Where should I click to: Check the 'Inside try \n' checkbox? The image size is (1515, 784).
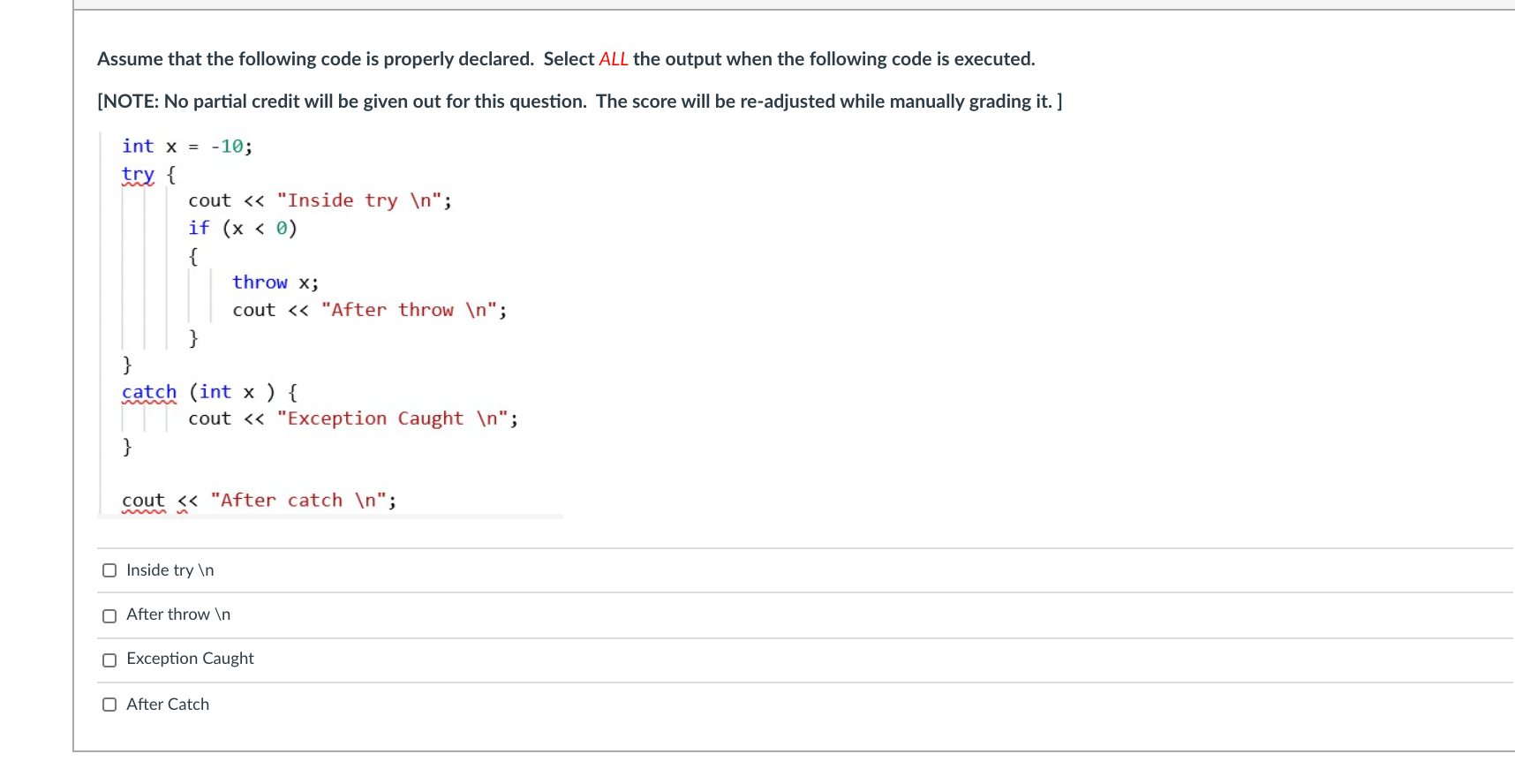point(109,570)
